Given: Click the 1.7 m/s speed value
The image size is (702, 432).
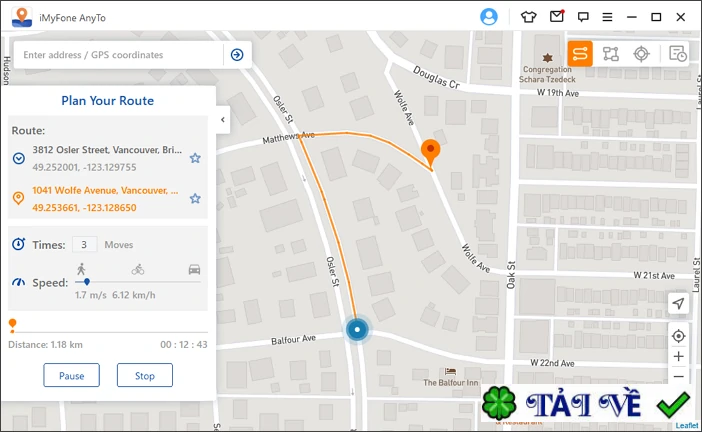Looking at the screenshot, I should 90,295.
